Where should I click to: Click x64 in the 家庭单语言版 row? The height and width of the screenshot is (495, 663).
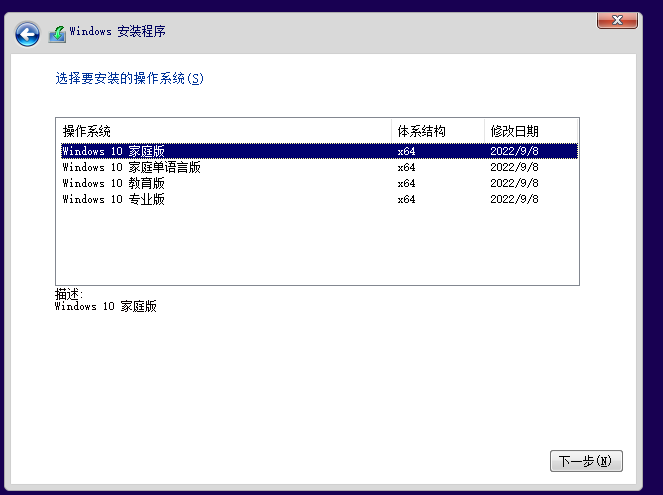[x=406, y=167]
